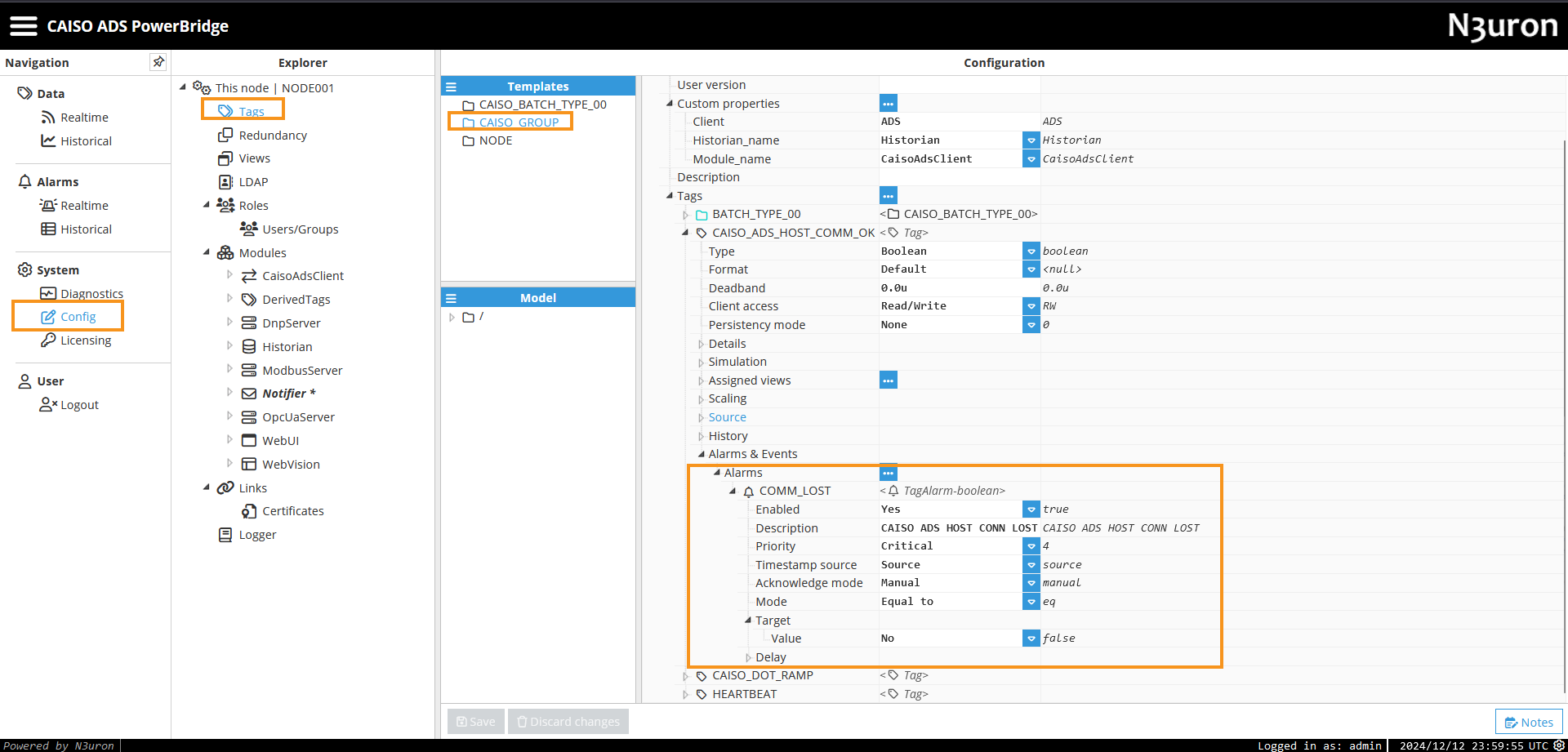Viewport: 1568px width, 752px height.
Task: Select the Notifier envelope icon
Action: [249, 394]
